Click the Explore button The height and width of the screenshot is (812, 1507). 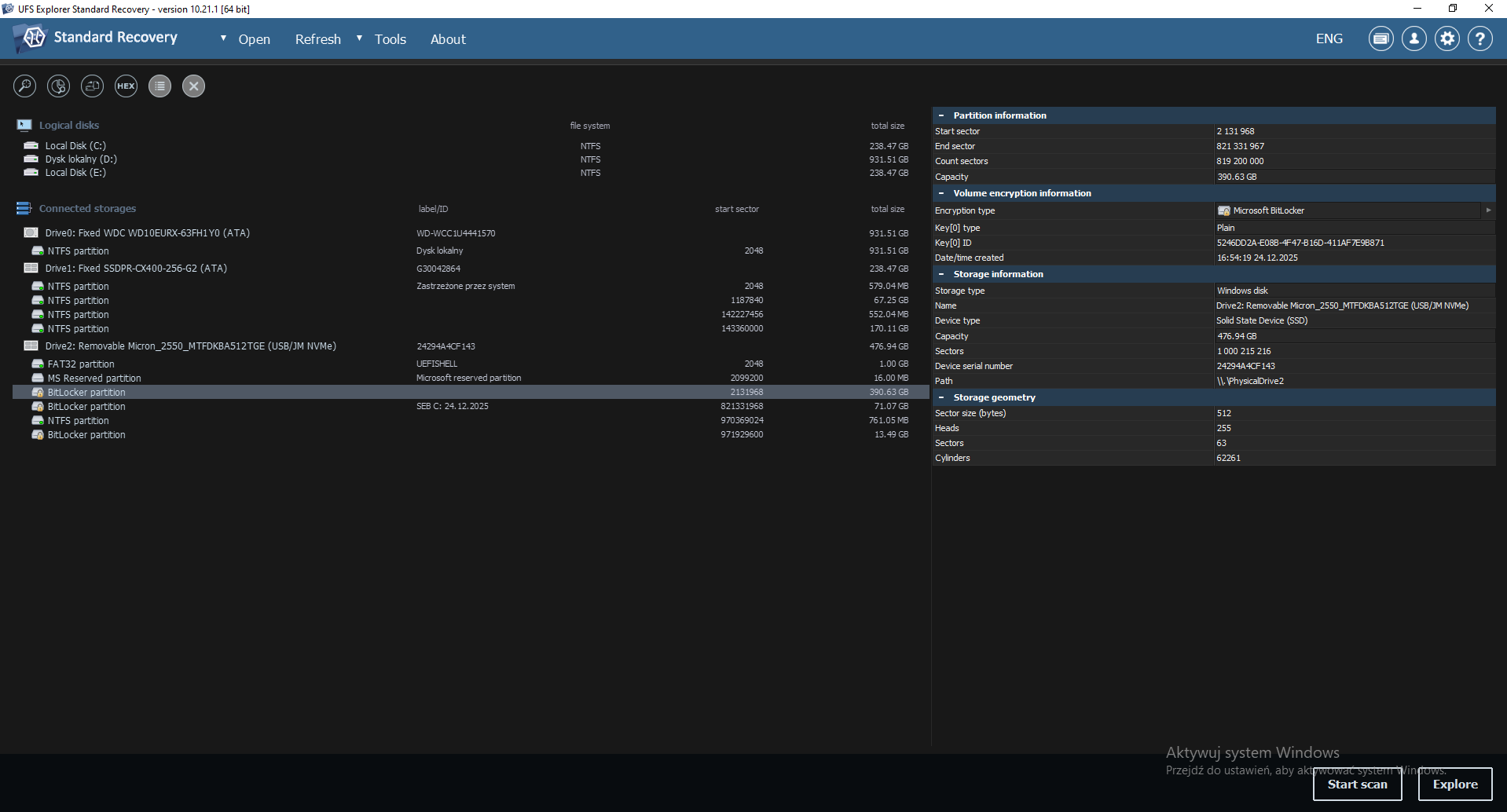1455,785
